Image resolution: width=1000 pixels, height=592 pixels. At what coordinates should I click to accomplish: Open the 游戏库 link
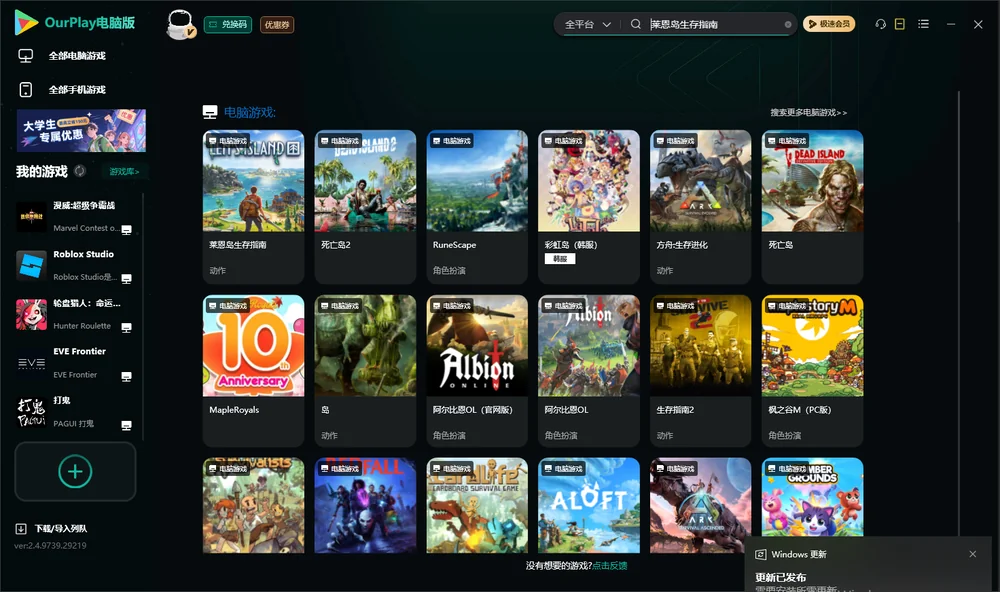(x=124, y=172)
